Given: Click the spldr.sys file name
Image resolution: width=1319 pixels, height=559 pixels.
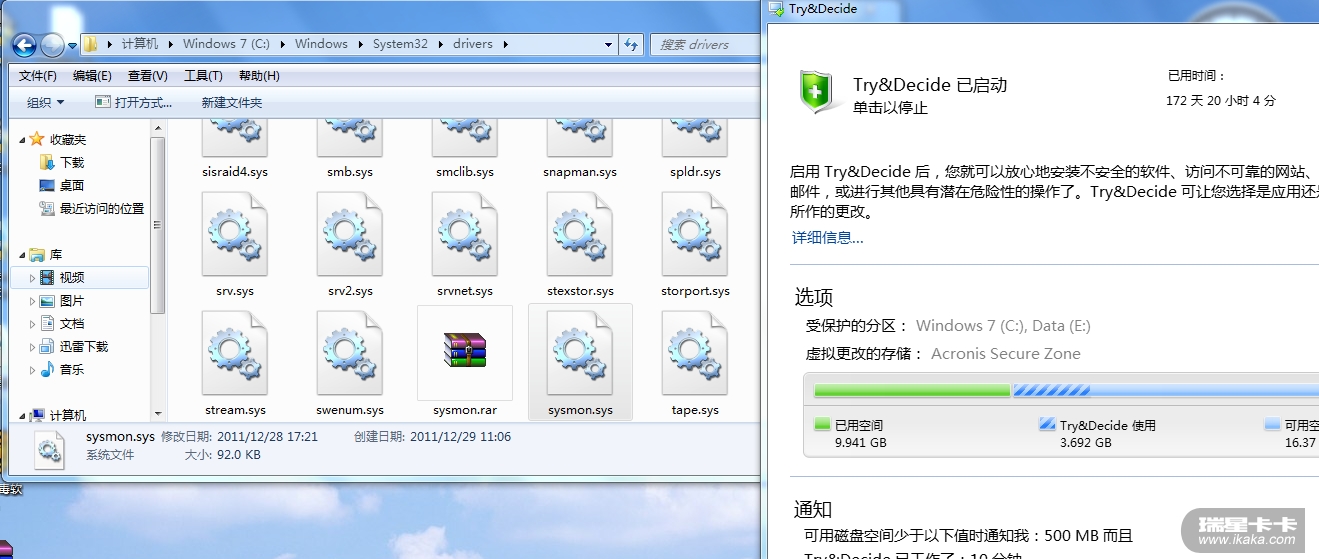Looking at the screenshot, I should (x=695, y=172).
